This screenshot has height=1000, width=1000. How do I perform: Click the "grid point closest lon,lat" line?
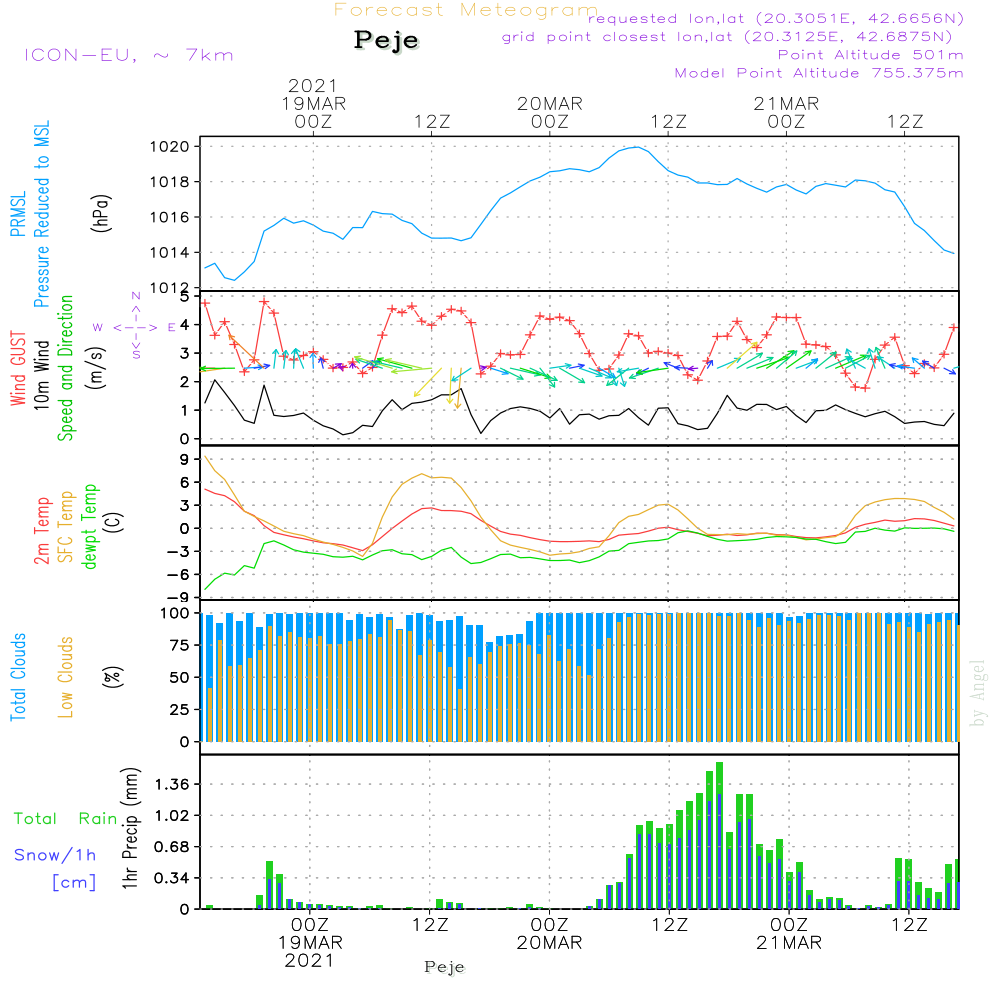coord(727,37)
